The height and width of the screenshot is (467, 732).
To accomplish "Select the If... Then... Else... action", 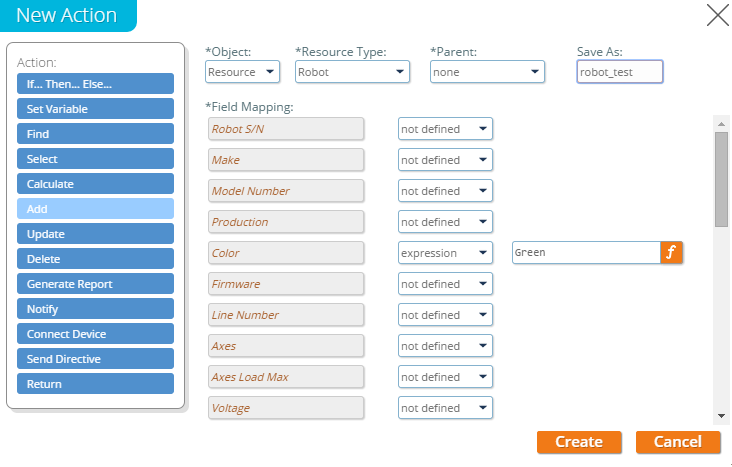I will coord(95,84).
